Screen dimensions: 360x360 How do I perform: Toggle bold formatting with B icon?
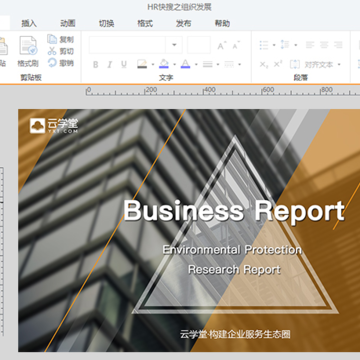[95, 64]
